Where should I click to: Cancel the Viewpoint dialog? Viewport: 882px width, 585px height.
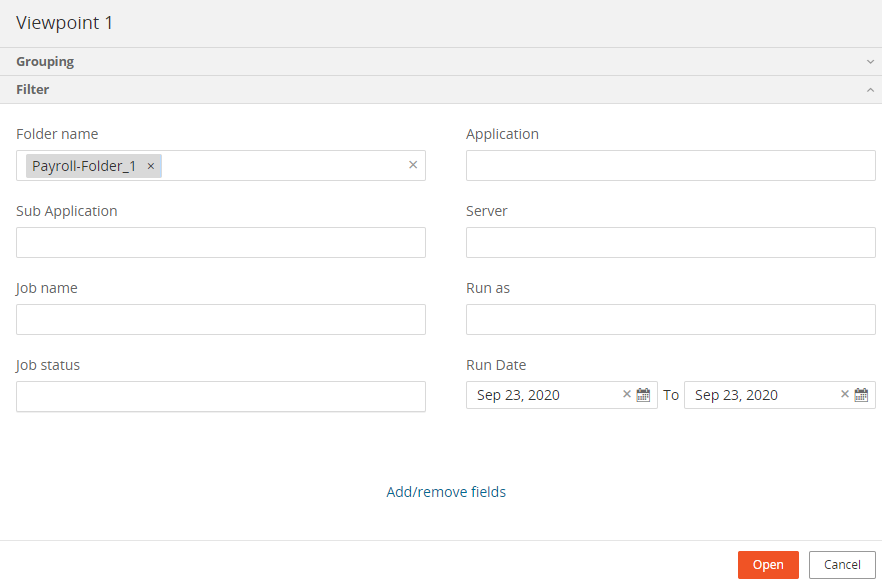coord(842,565)
